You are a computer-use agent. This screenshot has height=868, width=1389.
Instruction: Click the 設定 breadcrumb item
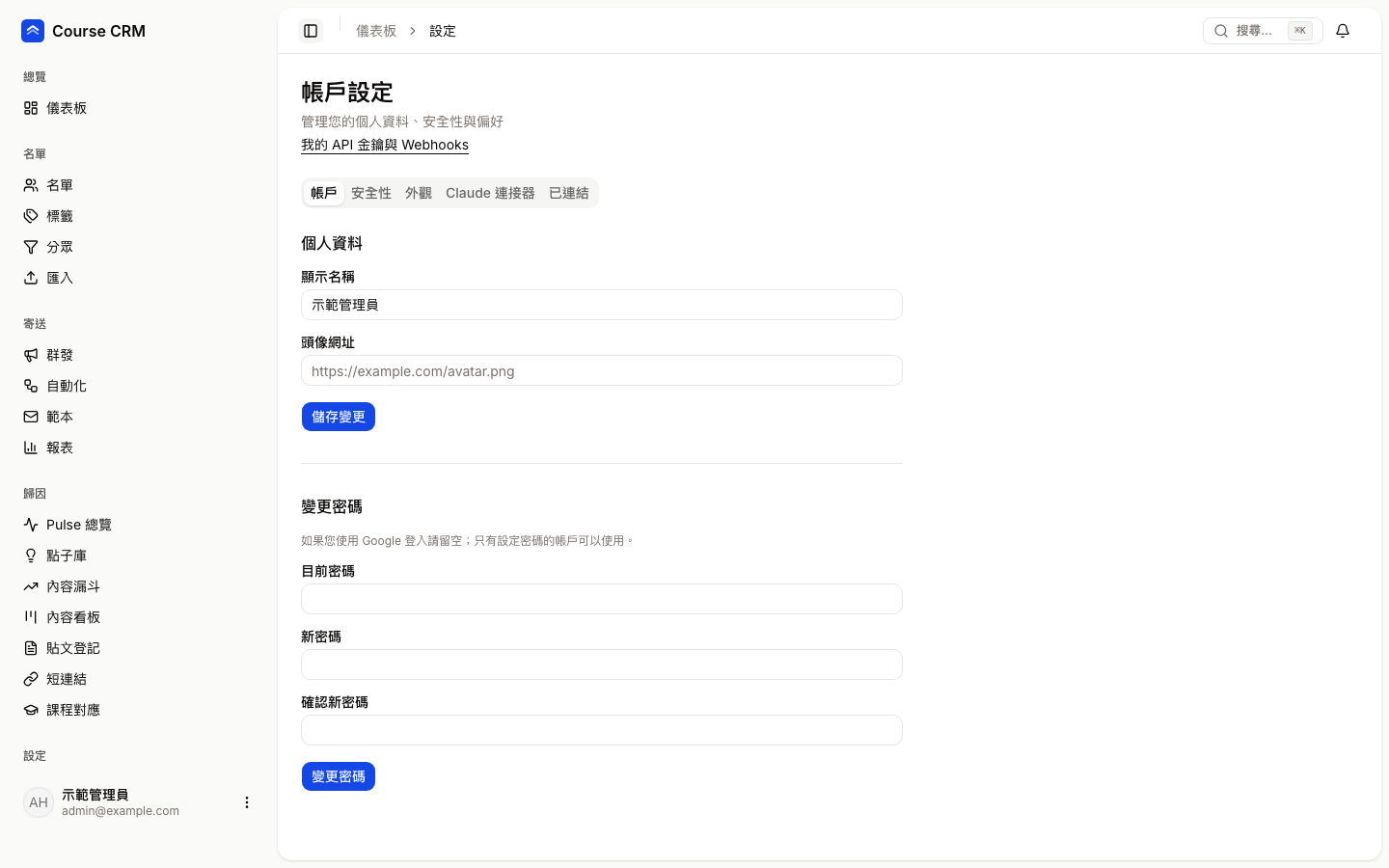pyautogui.click(x=443, y=31)
